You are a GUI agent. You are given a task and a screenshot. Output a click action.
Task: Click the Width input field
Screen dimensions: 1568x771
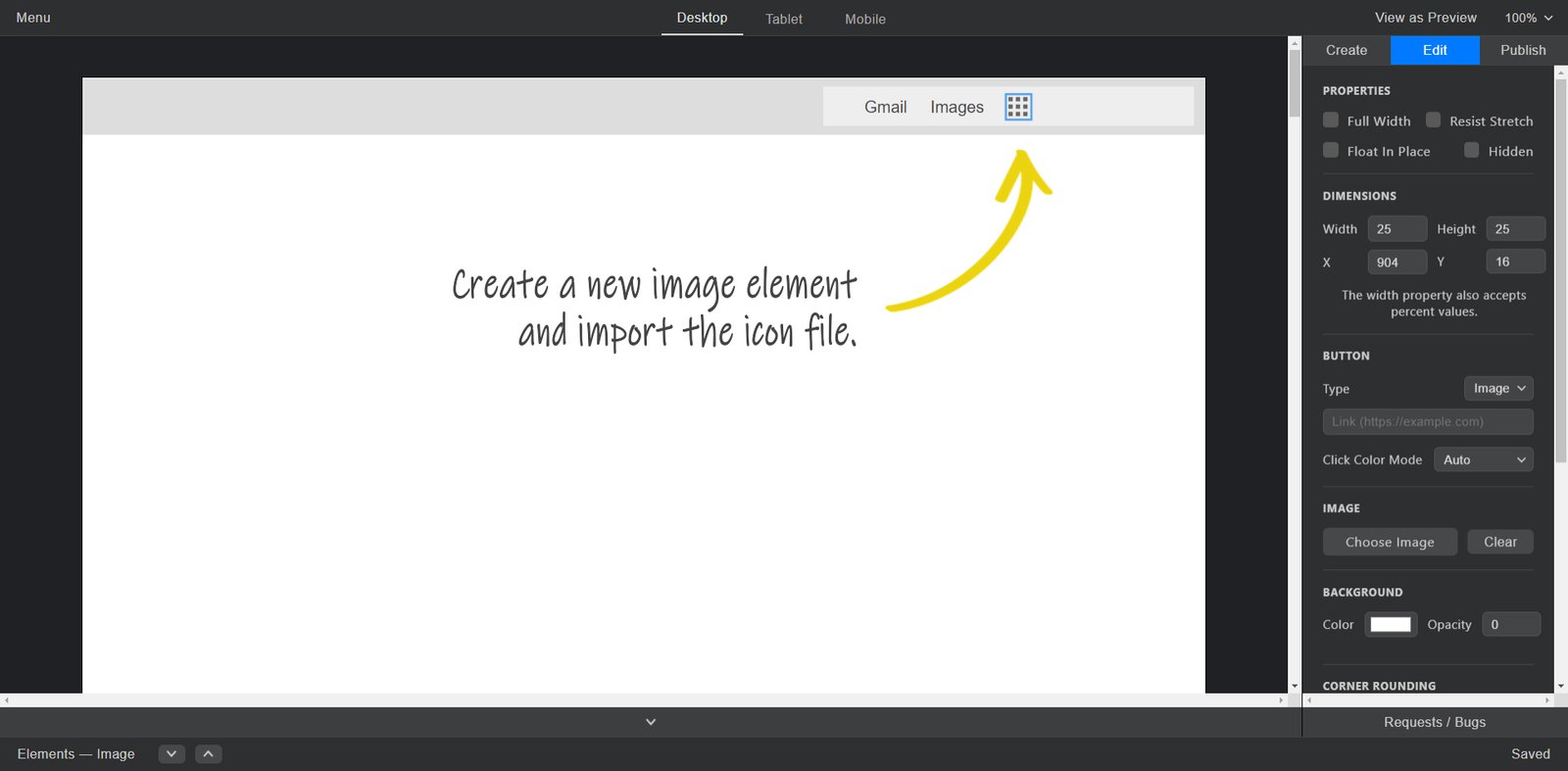[x=1397, y=229]
